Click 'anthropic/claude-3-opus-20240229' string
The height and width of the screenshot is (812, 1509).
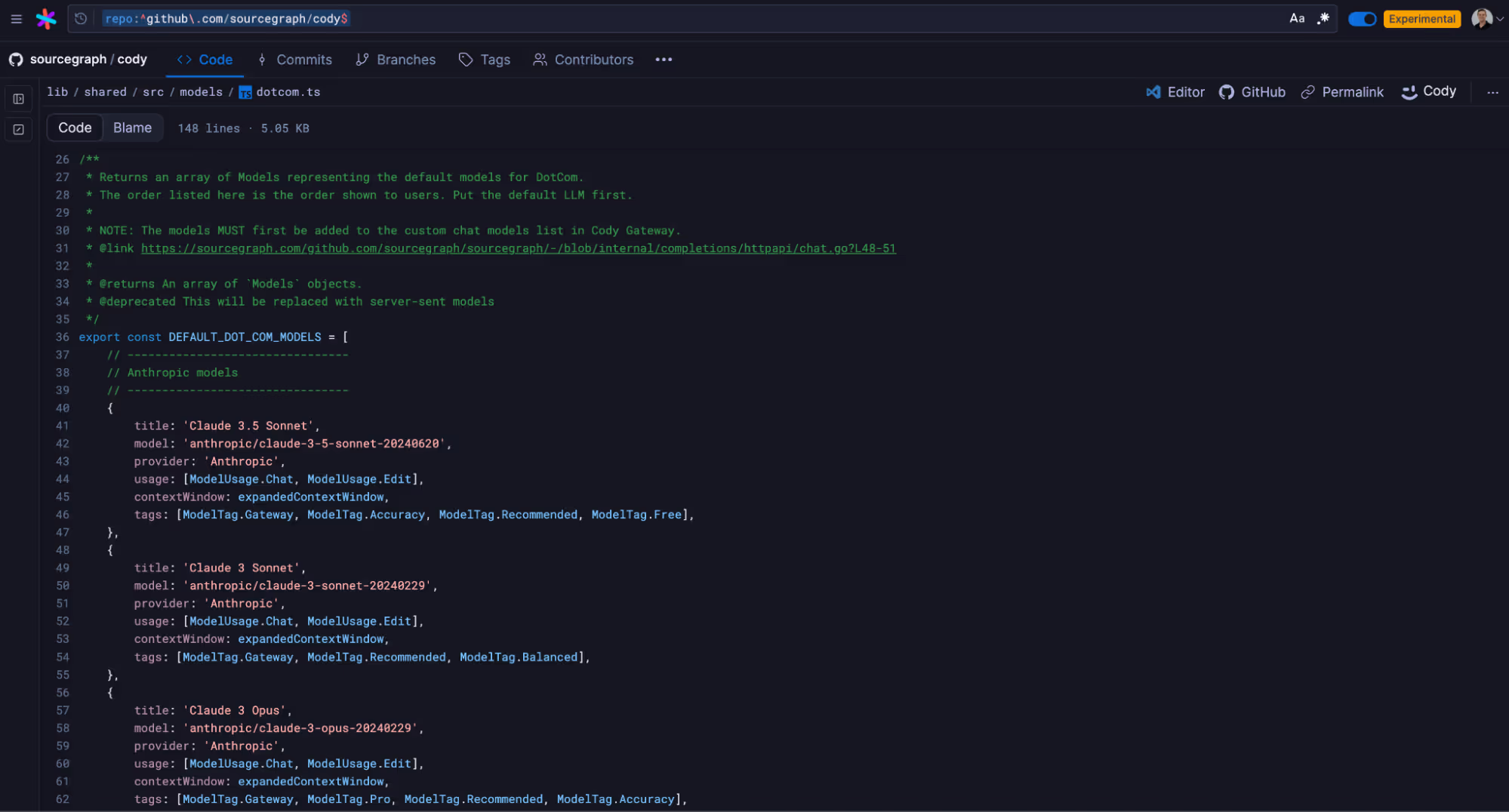pyautogui.click(x=300, y=728)
